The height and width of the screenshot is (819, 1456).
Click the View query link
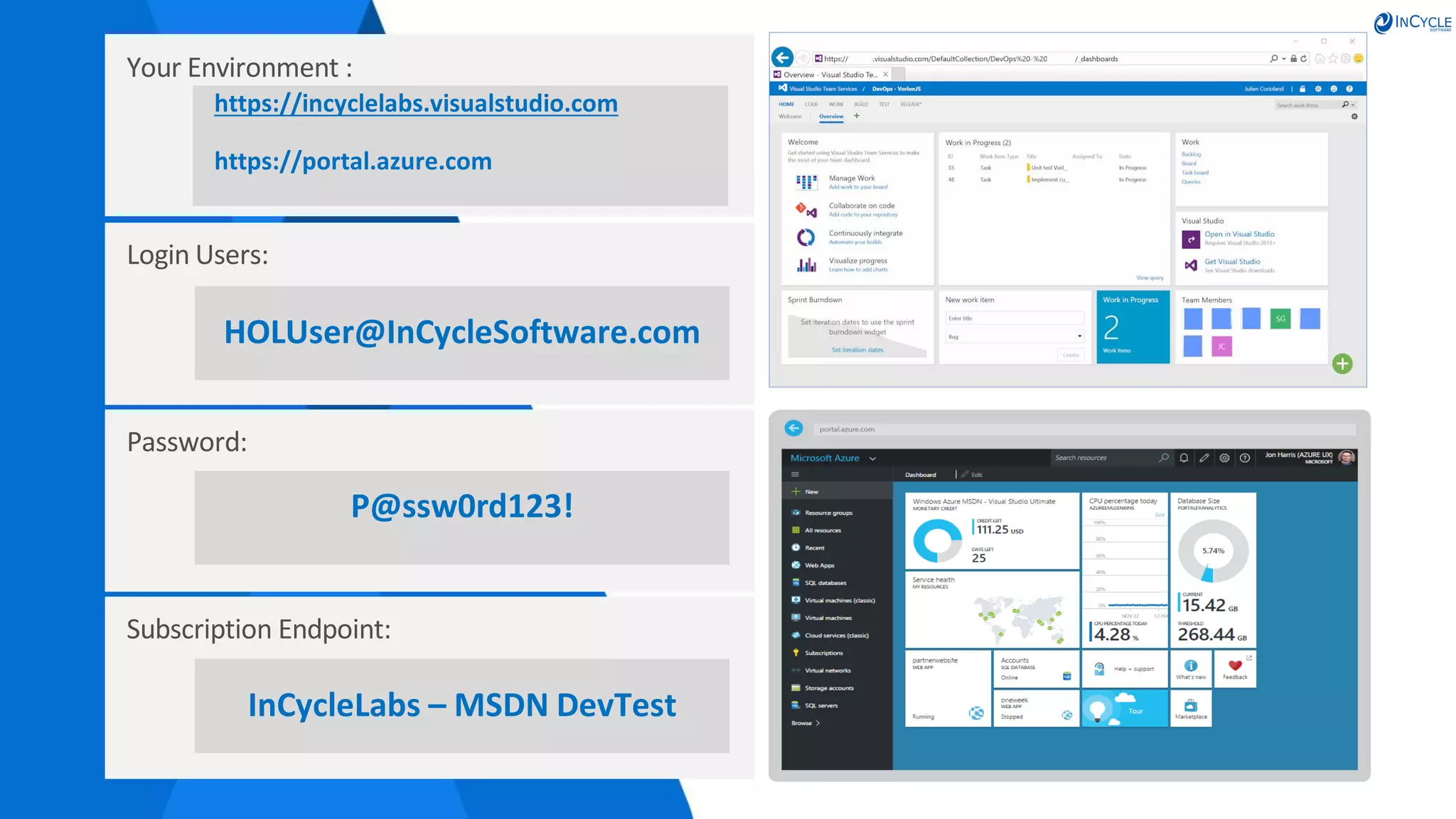(x=1150, y=278)
